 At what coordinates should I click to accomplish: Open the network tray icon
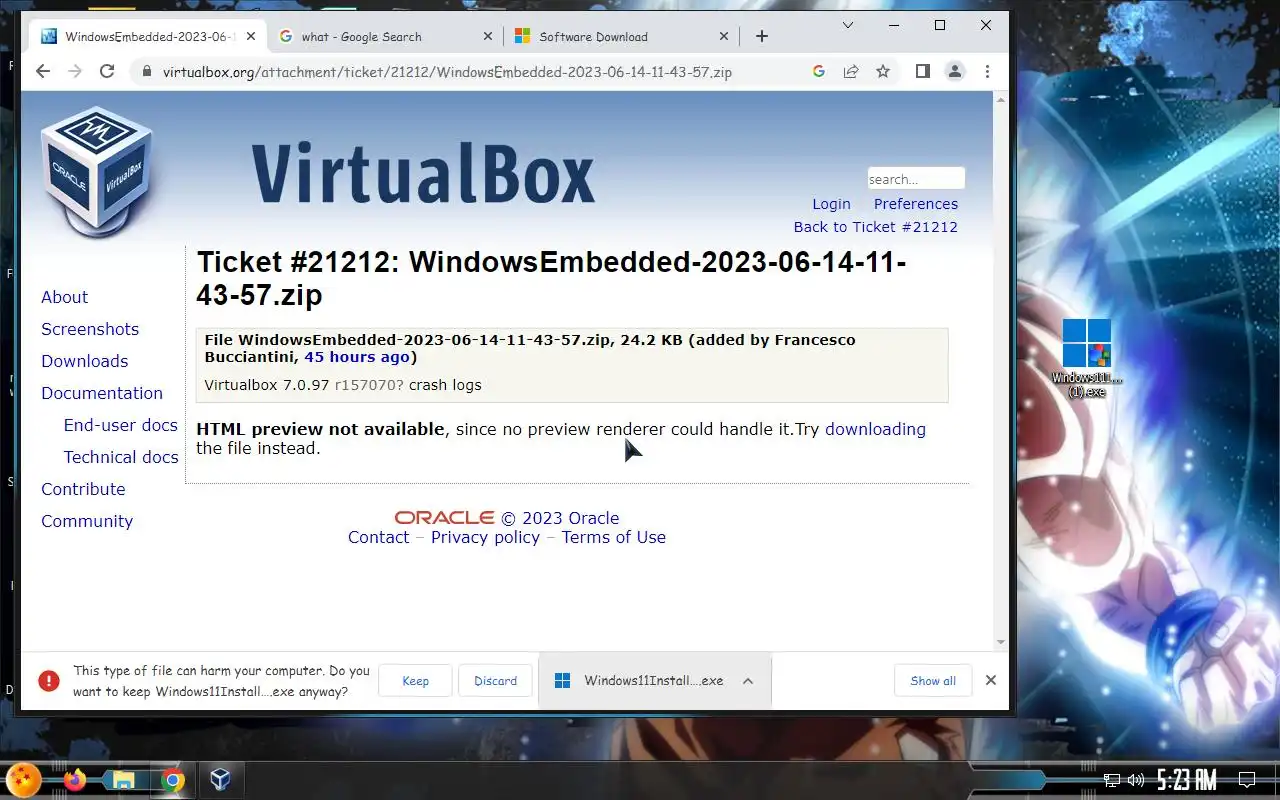[x=1111, y=780]
